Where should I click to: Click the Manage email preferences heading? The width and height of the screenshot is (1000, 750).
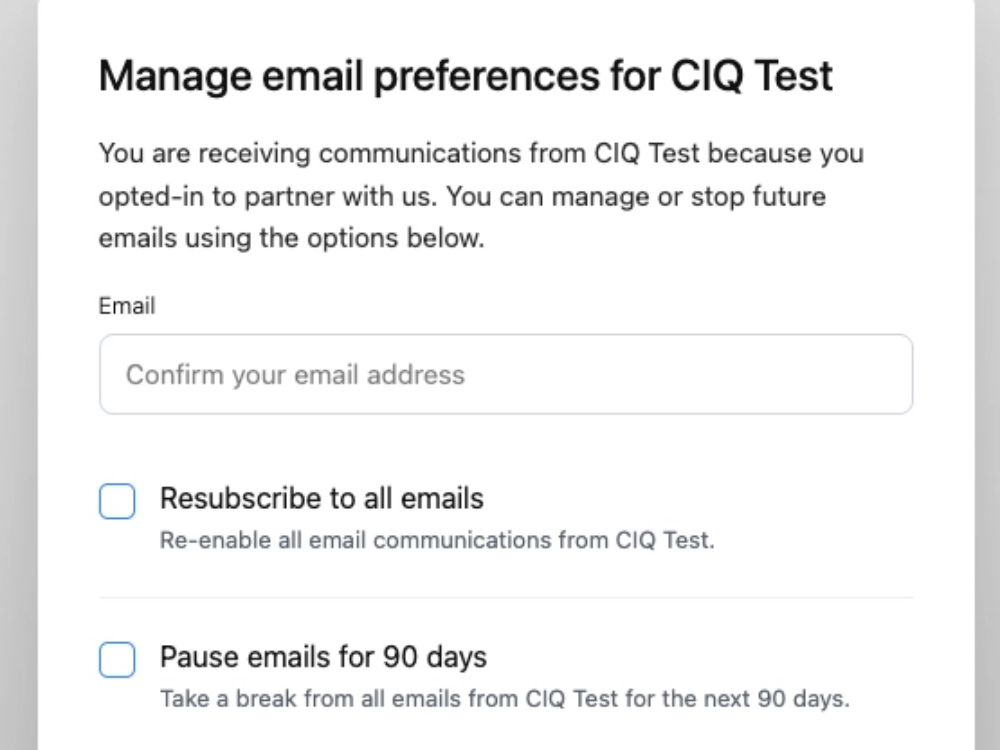(465, 76)
